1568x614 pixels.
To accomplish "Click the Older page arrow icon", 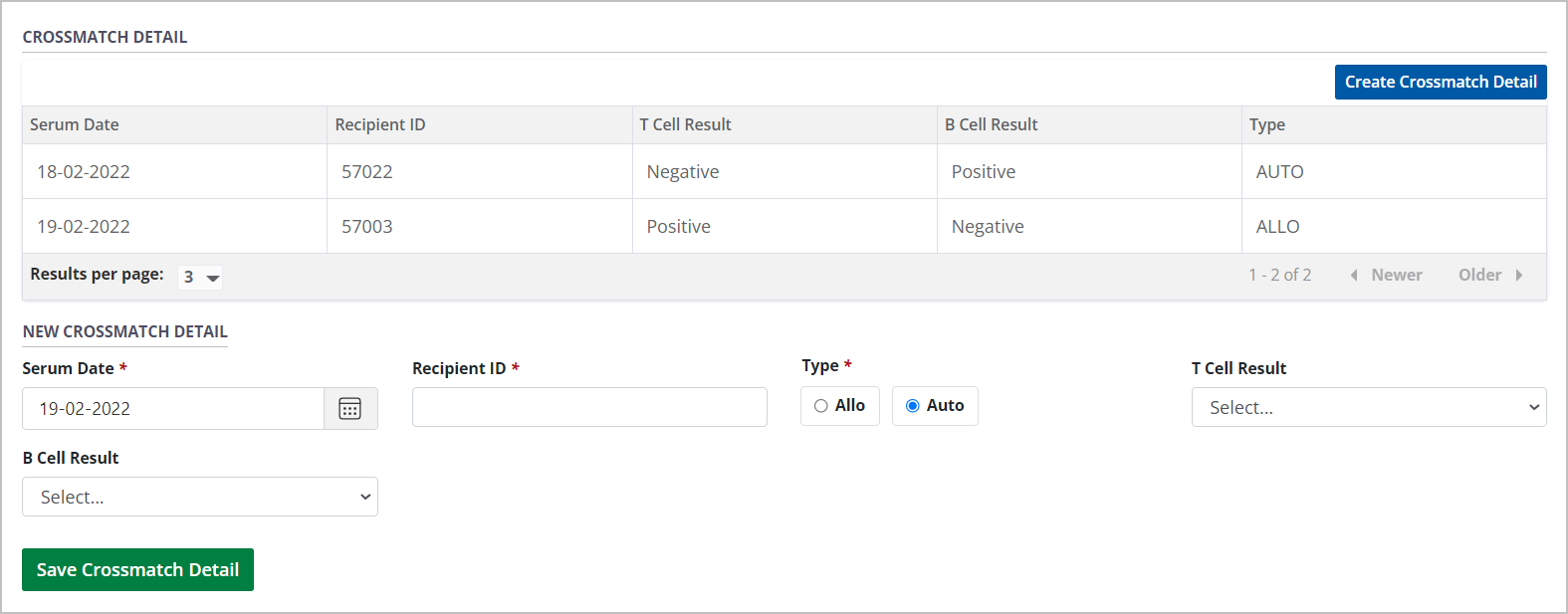I will (1519, 276).
